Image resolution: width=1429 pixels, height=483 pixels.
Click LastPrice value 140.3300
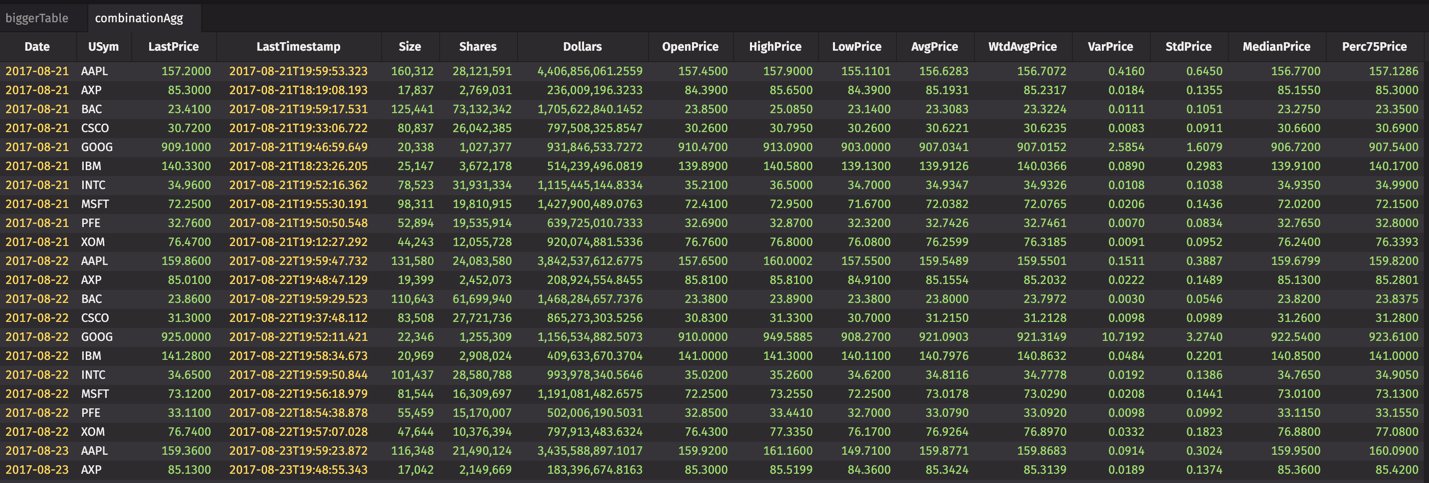tap(186, 166)
